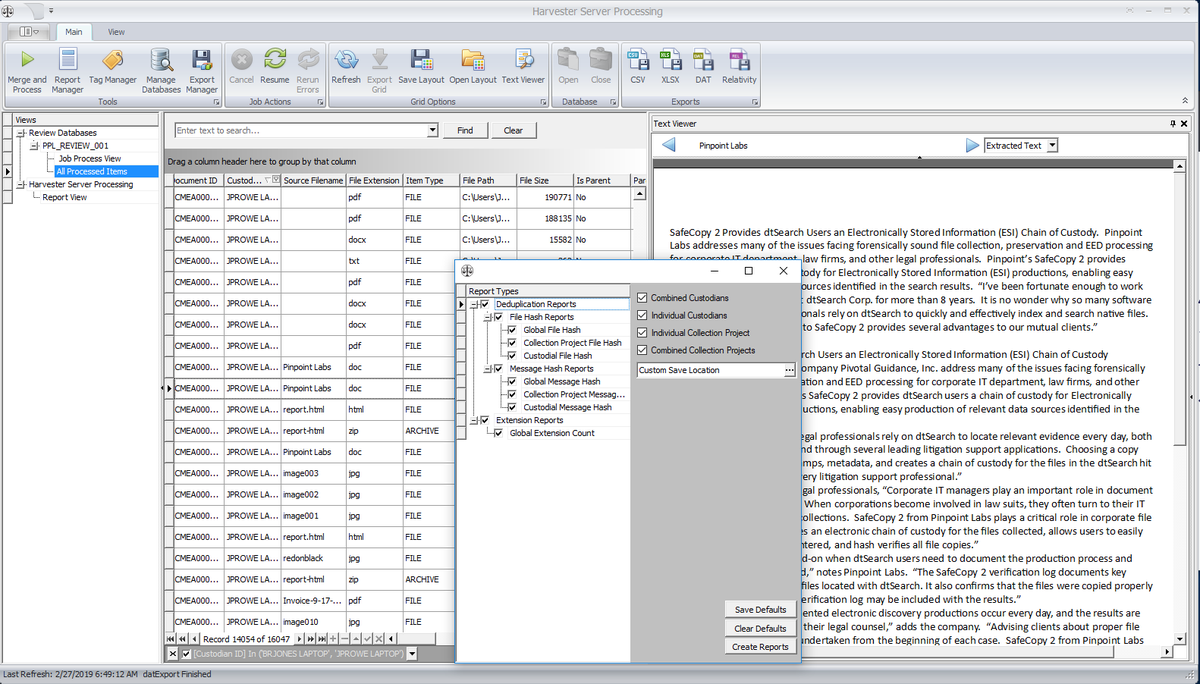Viewport: 1200px width, 684px height.
Task: Click Clear Defaults in the report dialog
Action: [x=760, y=628]
